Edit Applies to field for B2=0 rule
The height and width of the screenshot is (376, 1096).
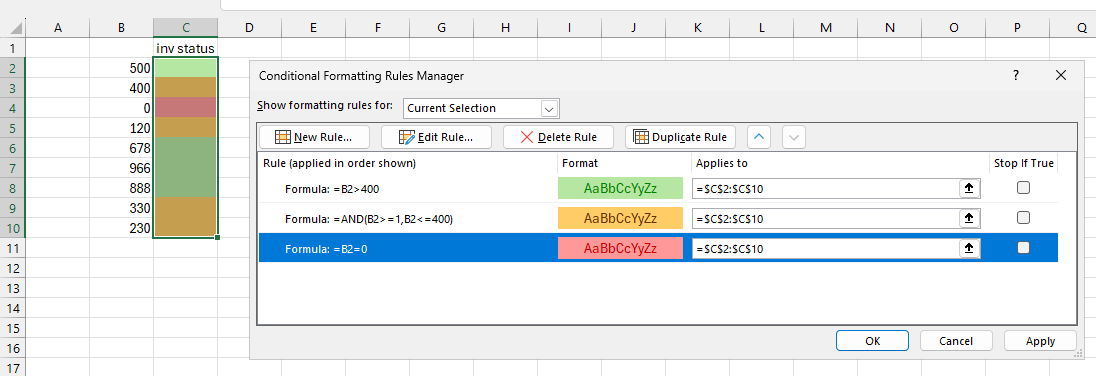pos(825,248)
